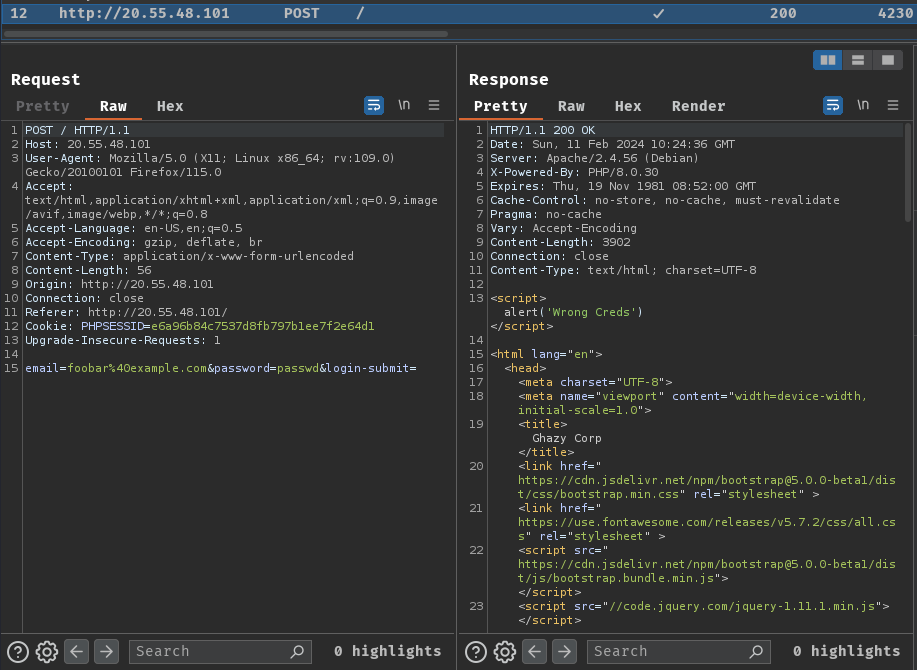
Task: Select history row 12 POST request
Action: [x=458, y=13]
